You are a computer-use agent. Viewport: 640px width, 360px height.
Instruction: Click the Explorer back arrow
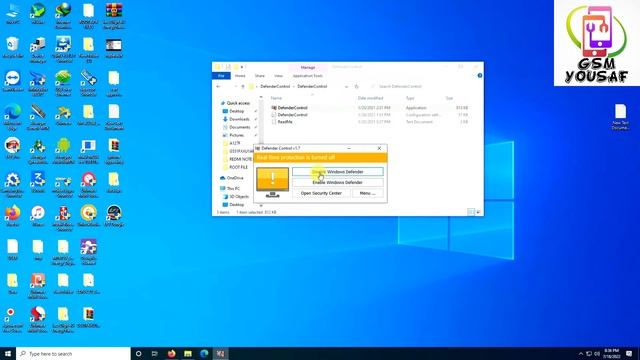click(218, 87)
